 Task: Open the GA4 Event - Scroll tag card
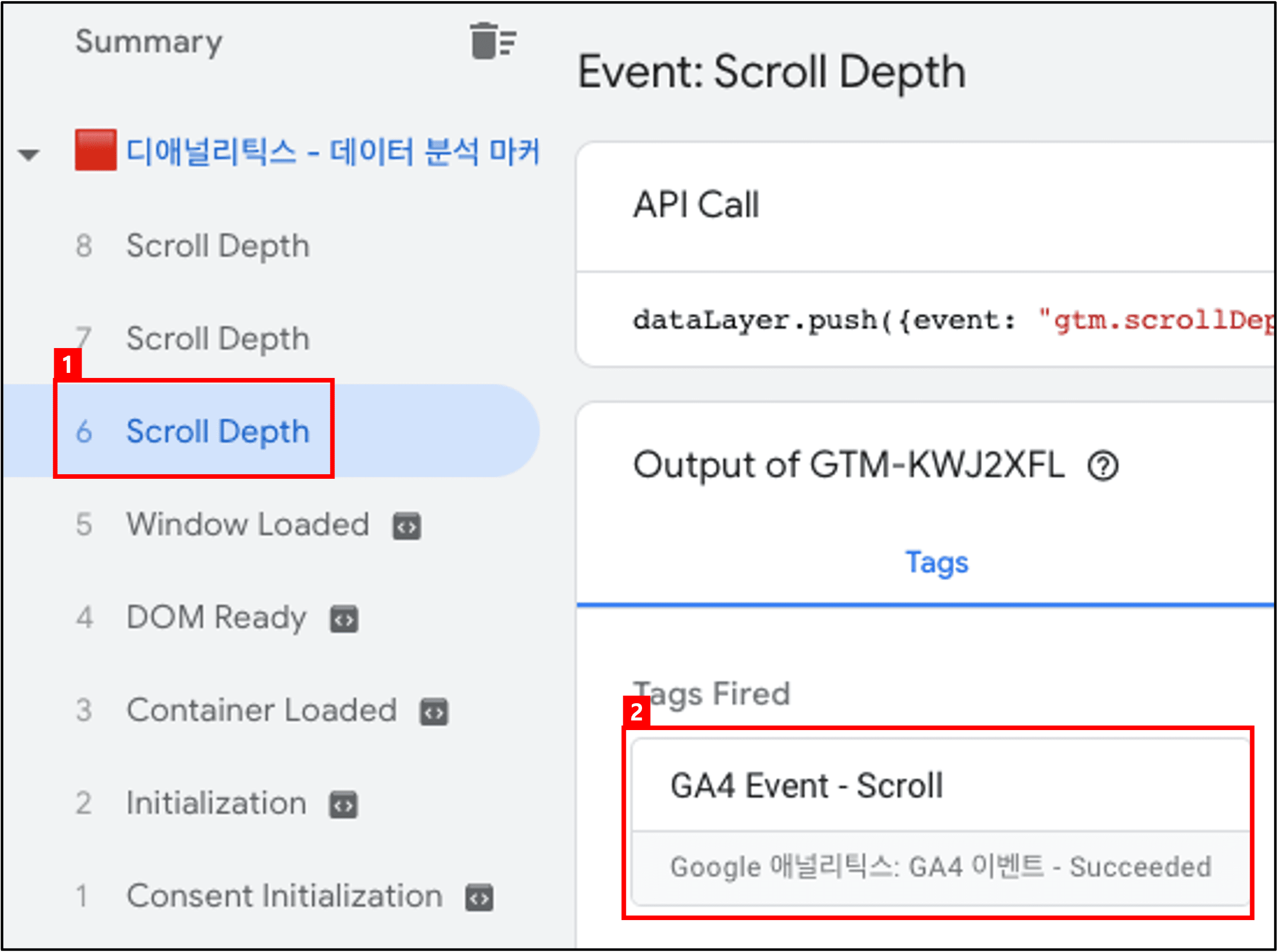[x=941, y=822]
